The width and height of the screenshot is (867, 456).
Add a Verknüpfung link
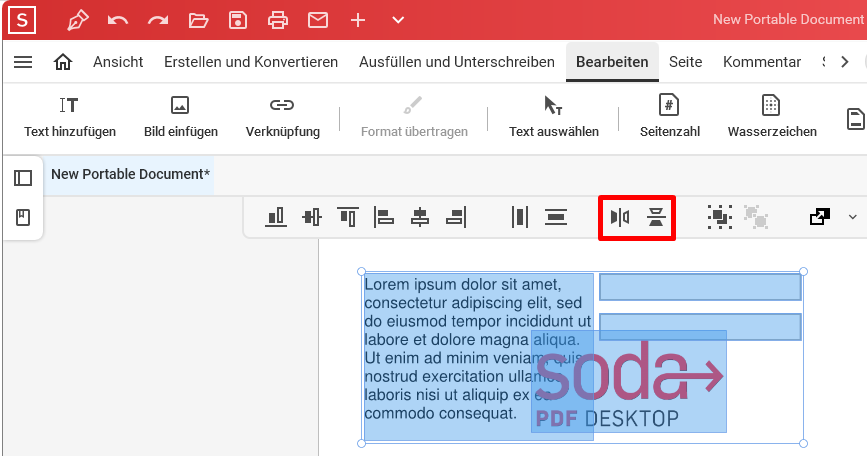coord(283,117)
